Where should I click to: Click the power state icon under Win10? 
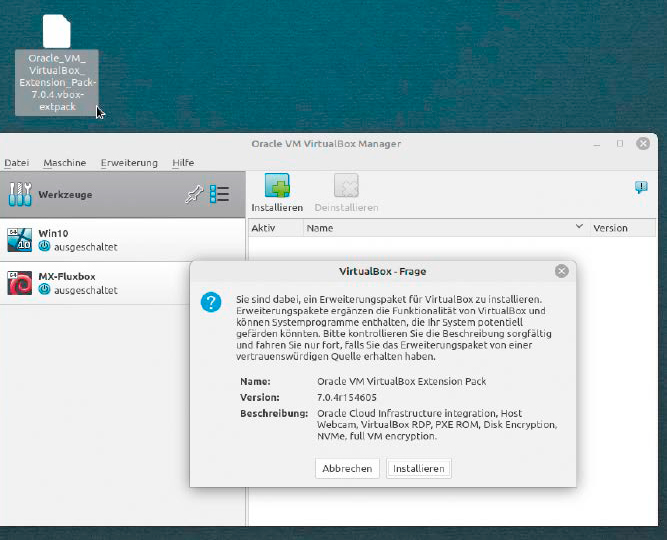pos(44,246)
